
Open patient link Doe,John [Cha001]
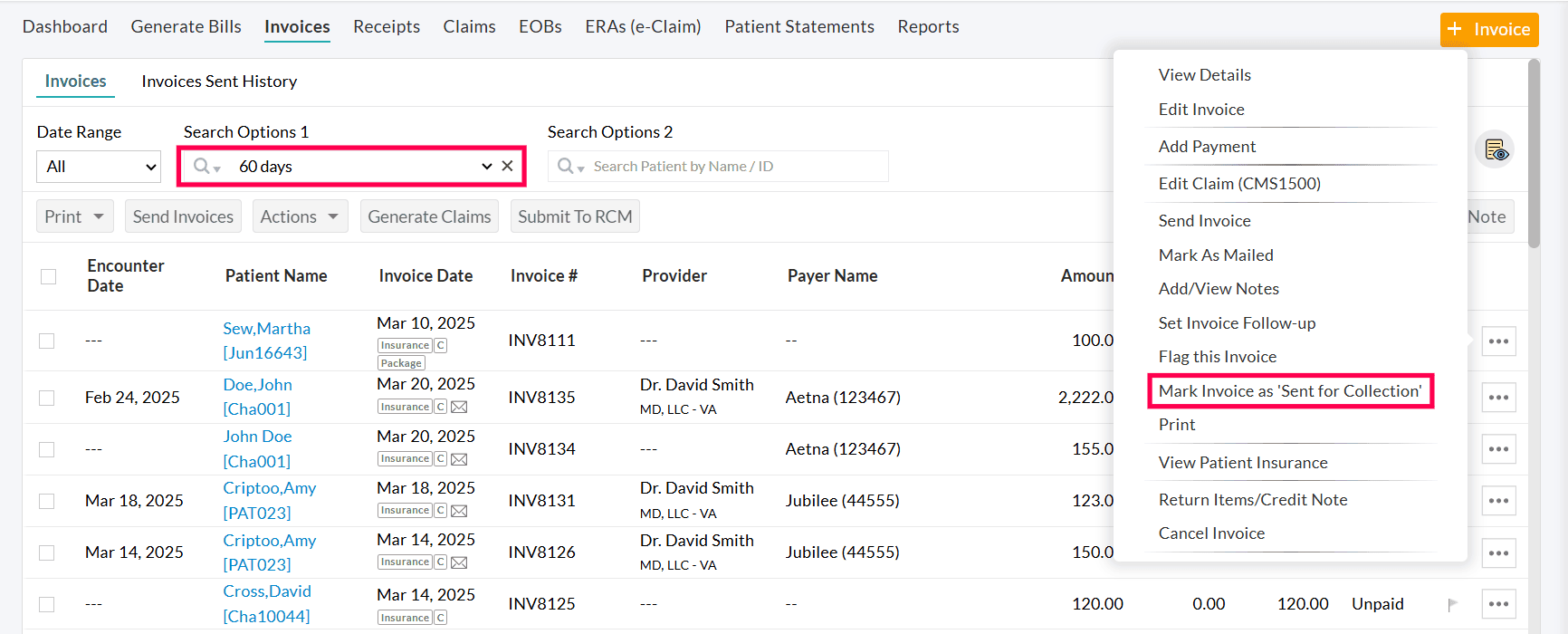(x=257, y=397)
